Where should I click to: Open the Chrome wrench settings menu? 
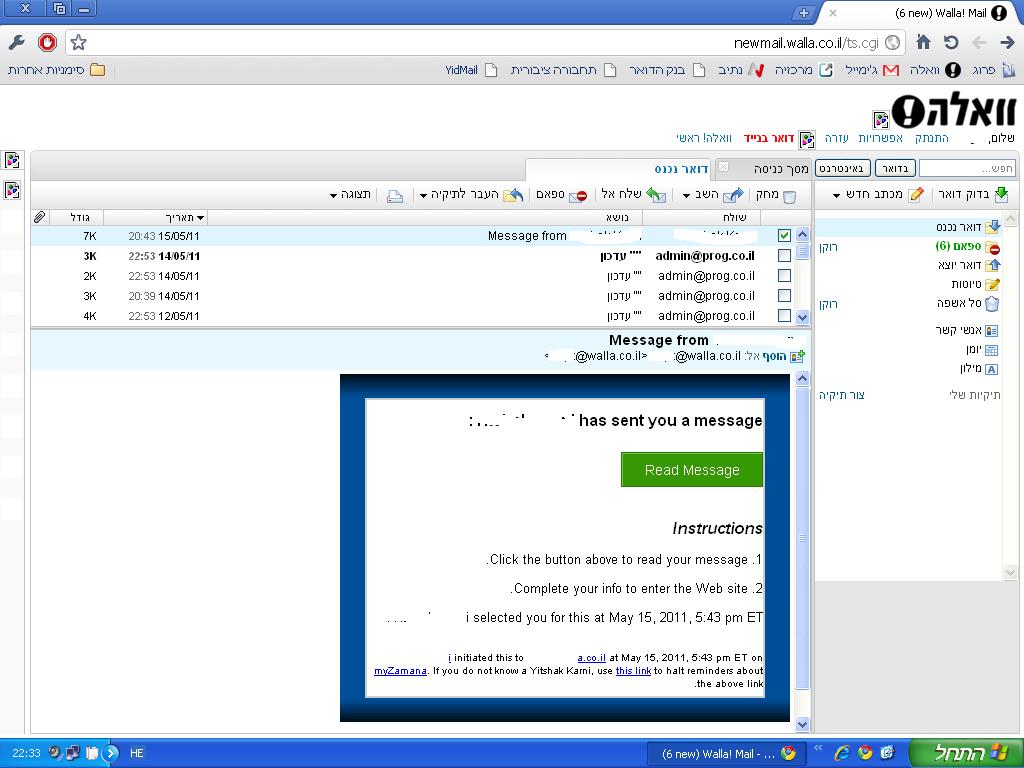17,42
